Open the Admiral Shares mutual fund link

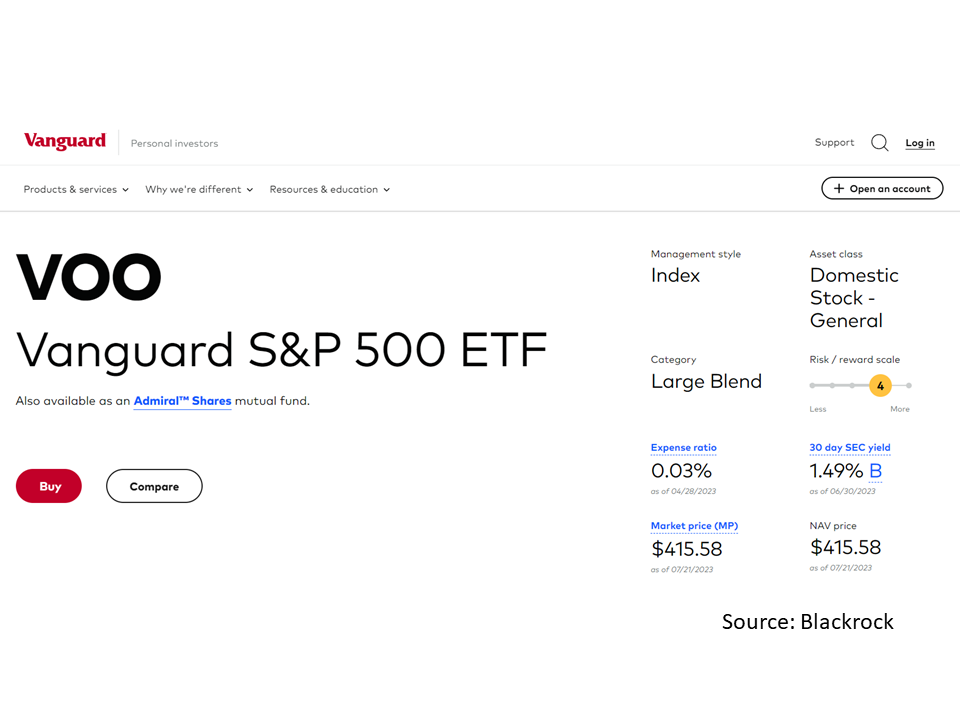(182, 401)
